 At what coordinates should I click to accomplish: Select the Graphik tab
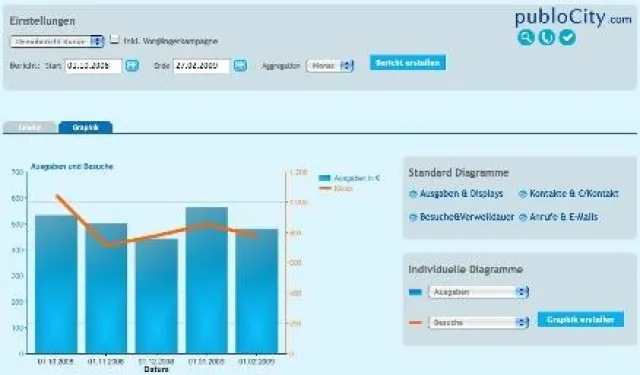(x=86, y=127)
